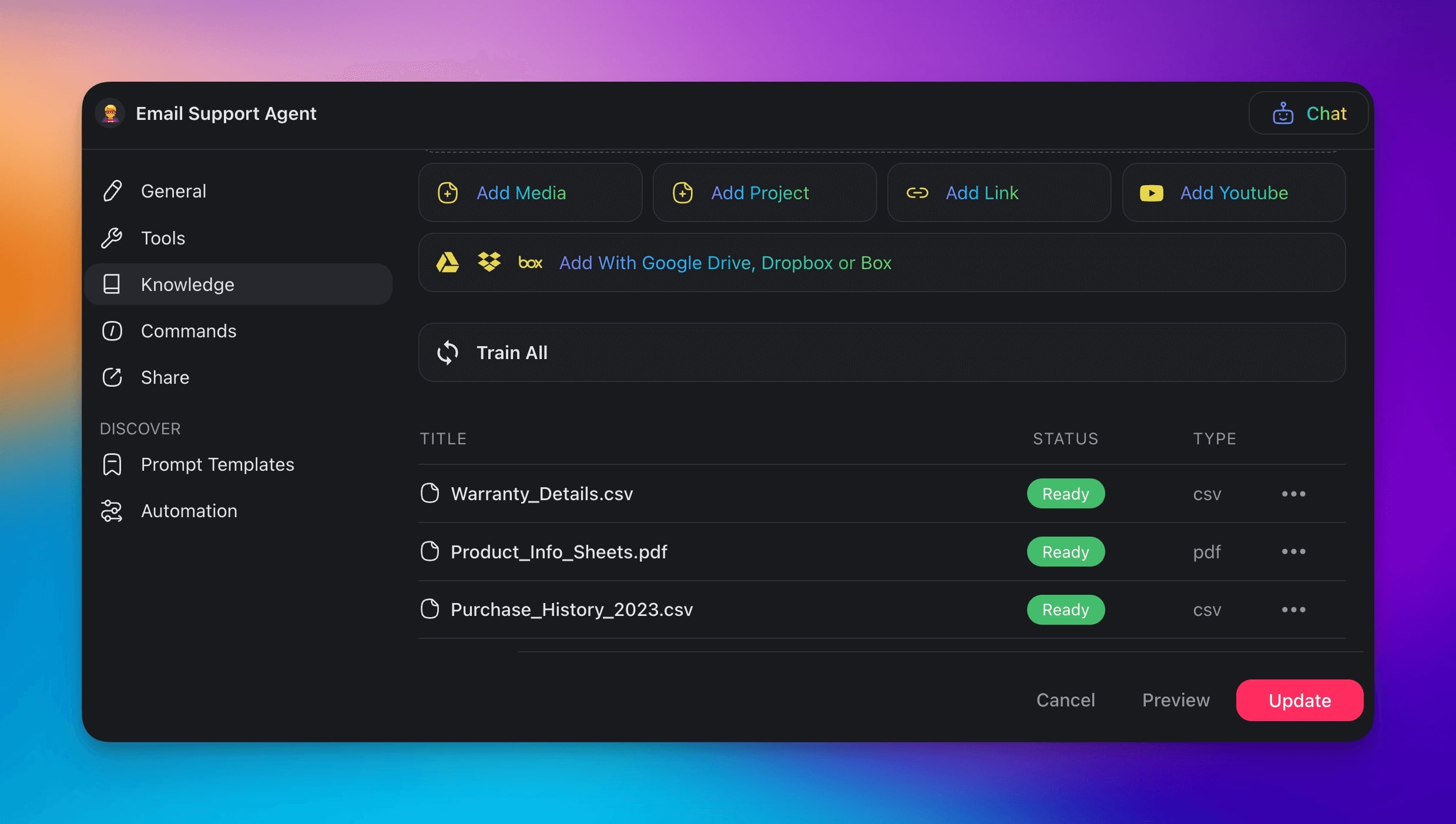Open options menu for Warranty_Details.csv
1456x824 pixels.
tap(1294, 494)
